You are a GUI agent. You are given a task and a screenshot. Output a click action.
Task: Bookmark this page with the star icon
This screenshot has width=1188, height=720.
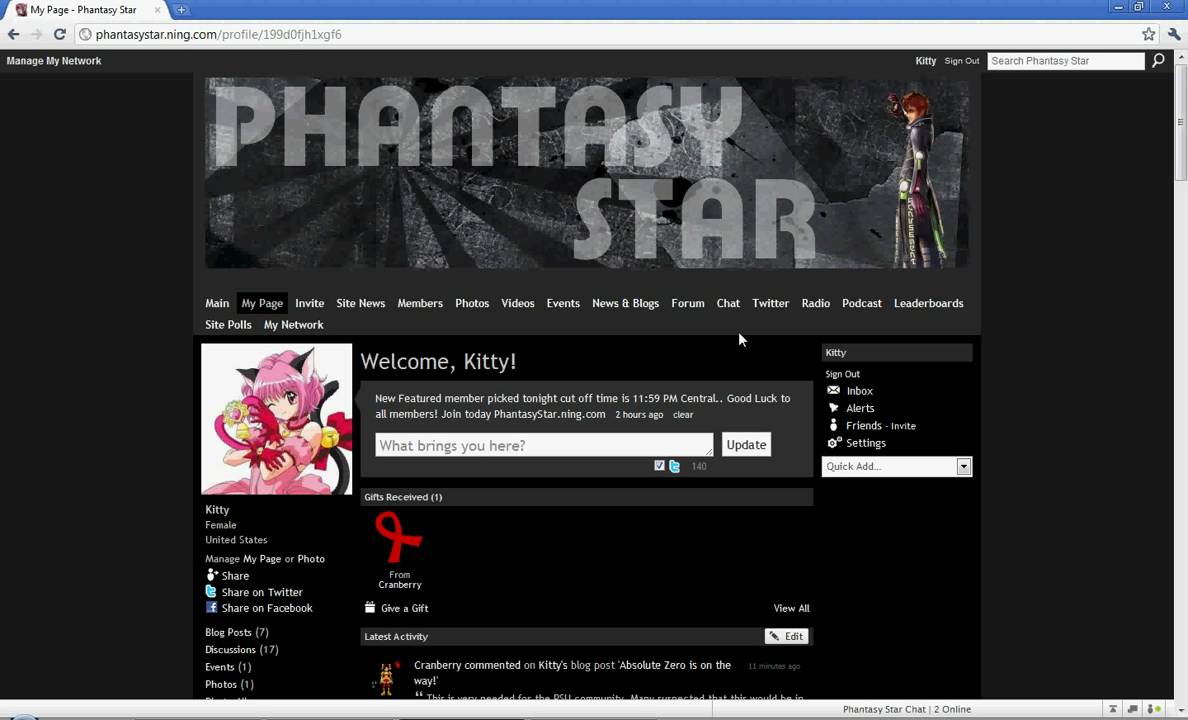pos(1149,34)
